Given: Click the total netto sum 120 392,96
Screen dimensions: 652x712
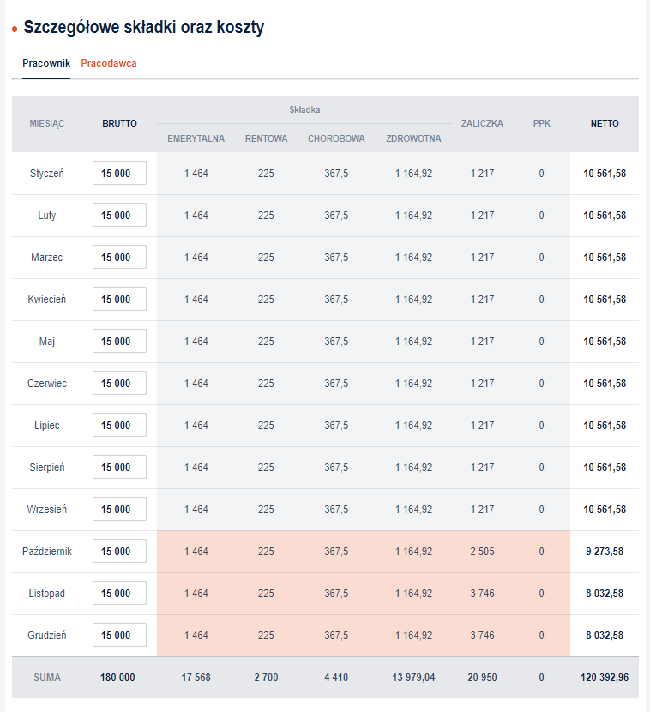Looking at the screenshot, I should 604,677.
